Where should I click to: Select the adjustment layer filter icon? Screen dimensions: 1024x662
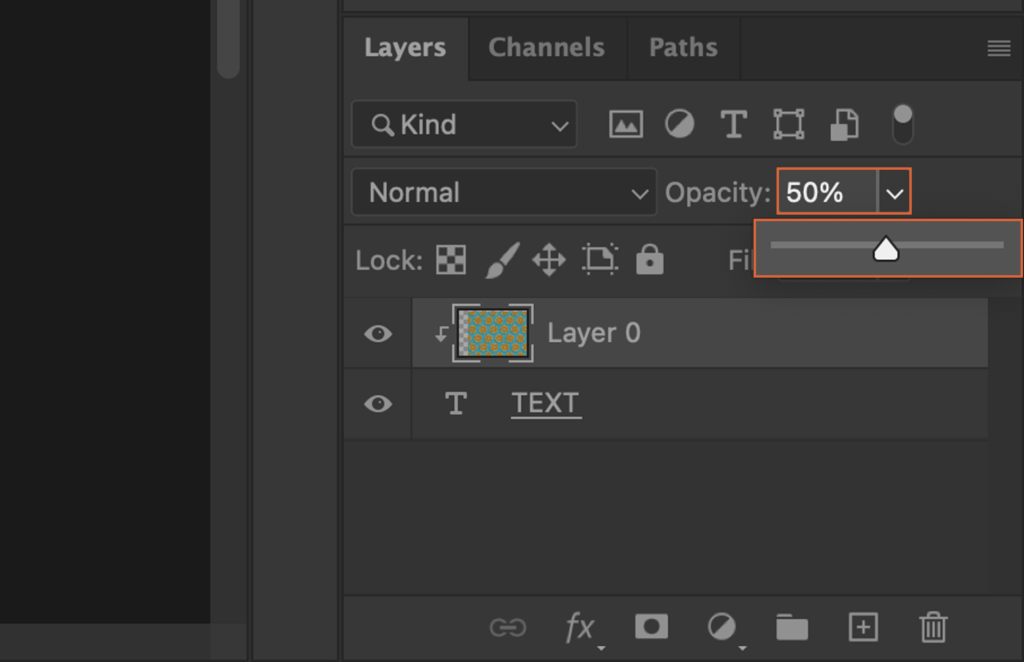click(x=679, y=124)
